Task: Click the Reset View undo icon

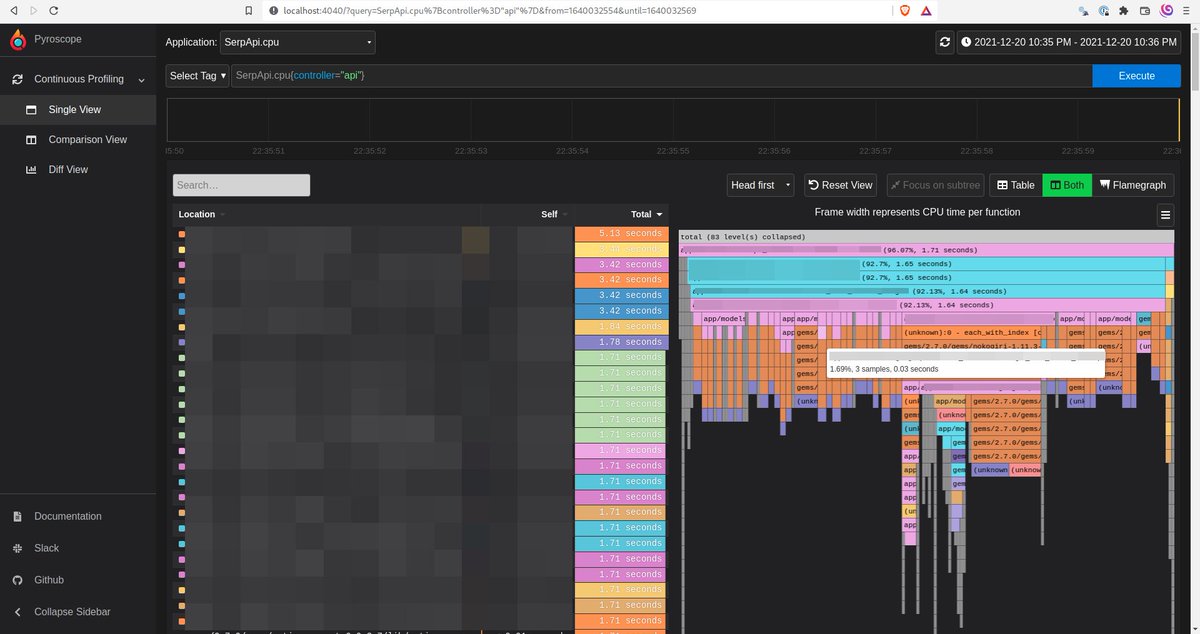Action: [814, 185]
